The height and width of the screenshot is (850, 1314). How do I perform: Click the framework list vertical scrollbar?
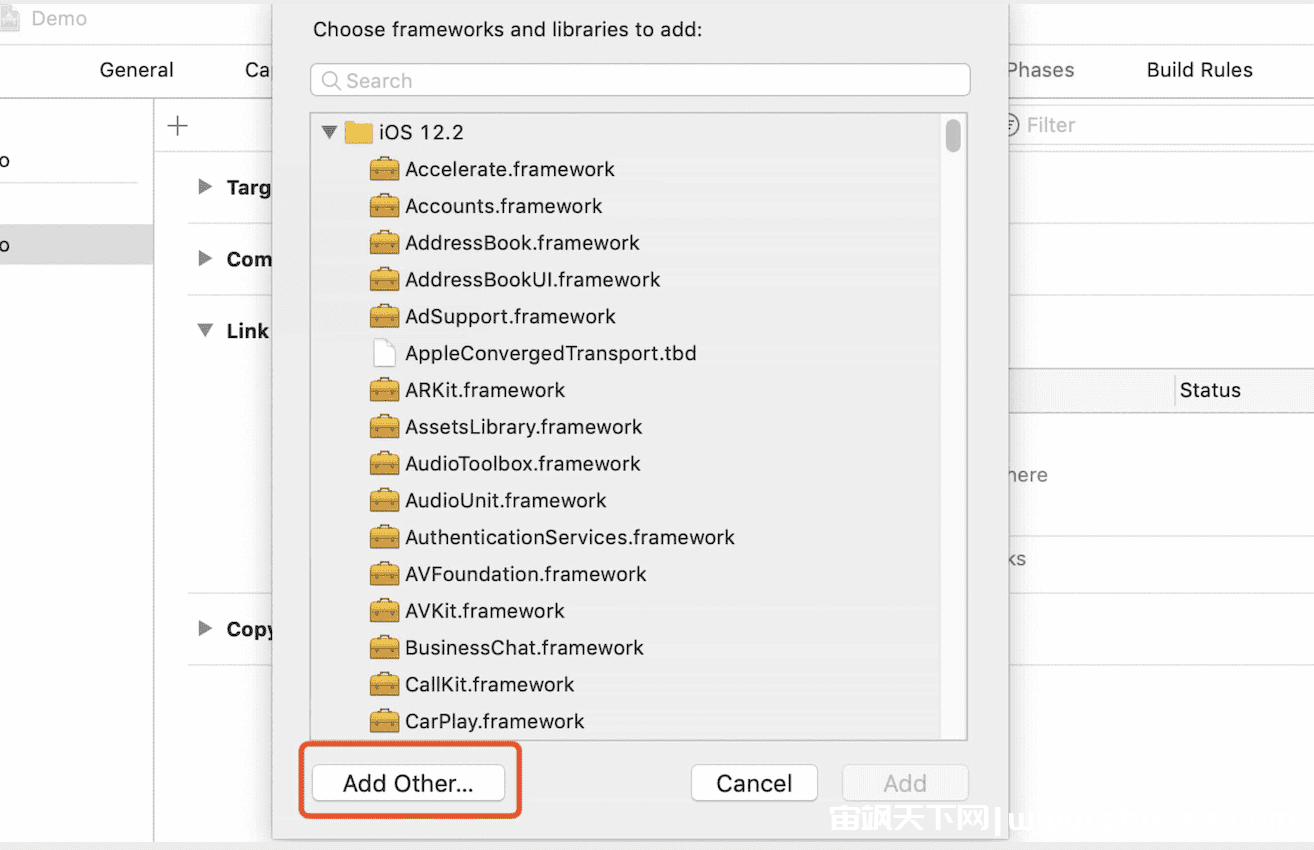point(953,135)
